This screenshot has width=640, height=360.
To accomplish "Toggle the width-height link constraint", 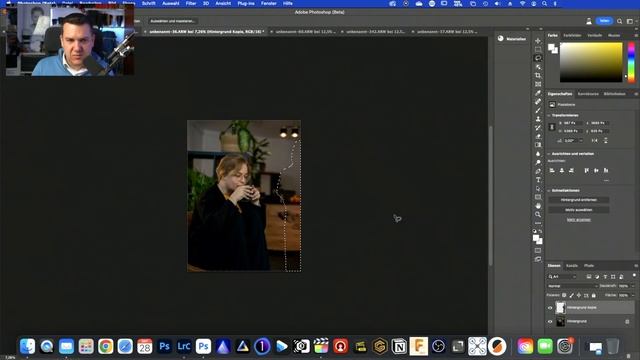I will (x=552, y=127).
